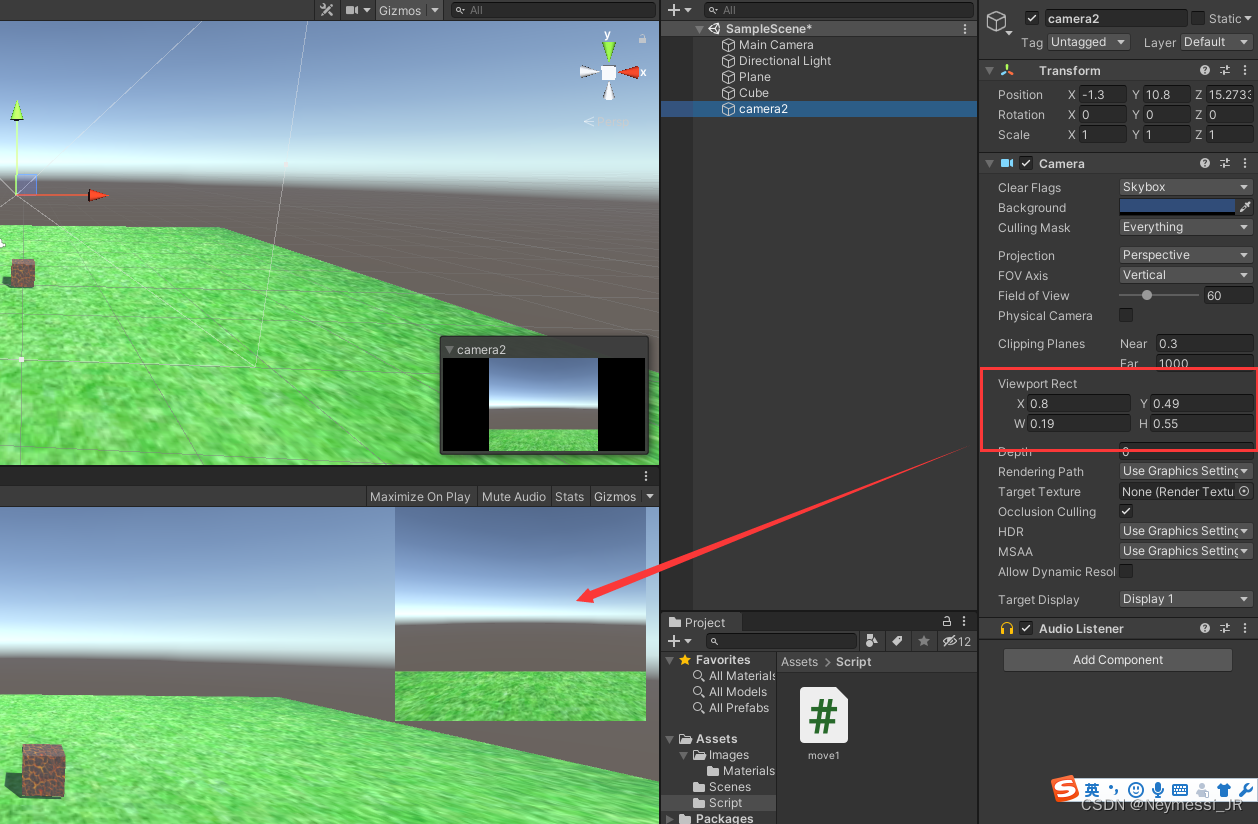Viewport: 1258px width, 824px height.
Task: Open the Scene view tools settings icon
Action: coord(327,10)
